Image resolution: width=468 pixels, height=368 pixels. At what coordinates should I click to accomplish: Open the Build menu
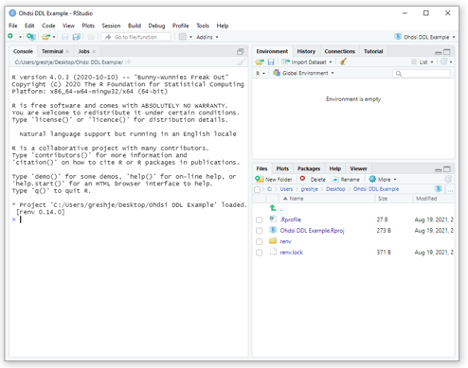(134, 26)
